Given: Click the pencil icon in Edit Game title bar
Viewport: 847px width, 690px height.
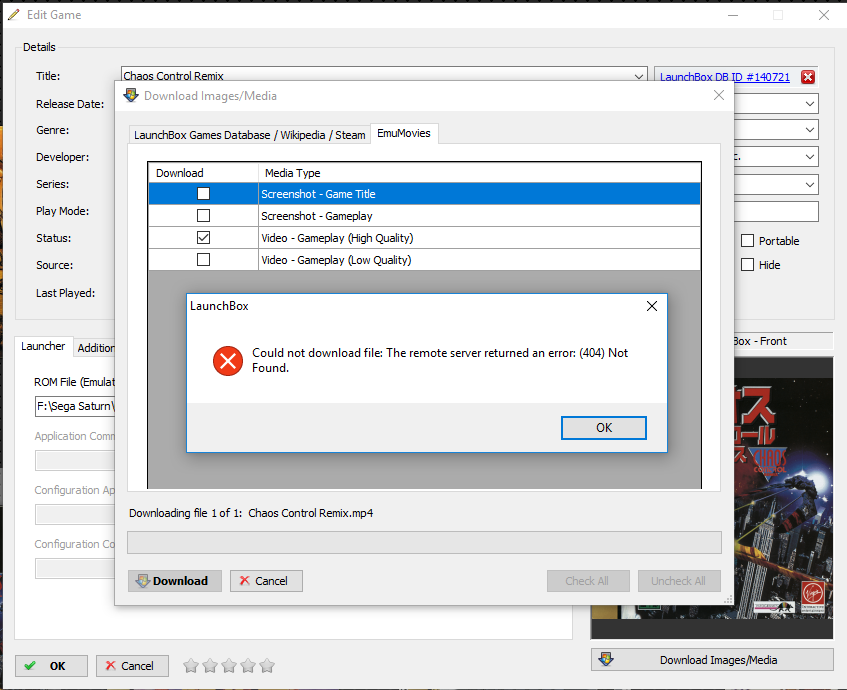Looking at the screenshot, I should point(14,15).
